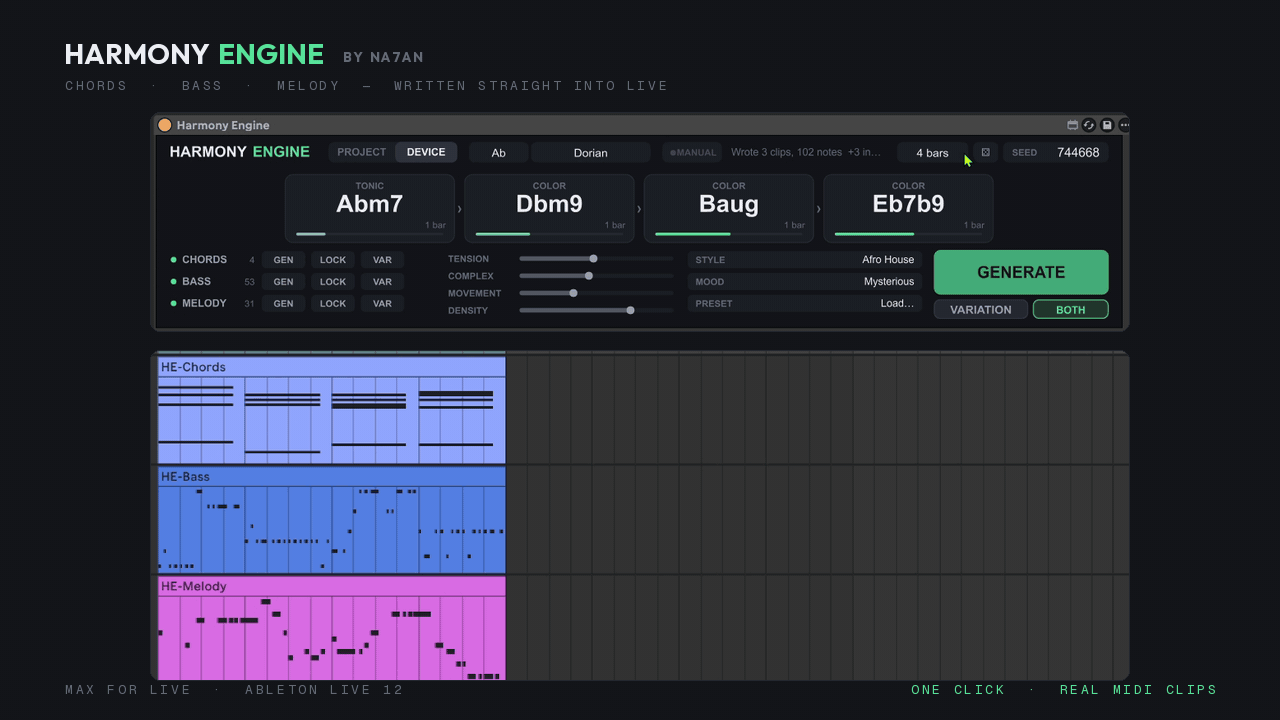Adjust the MOVEMENT slider handle
The image size is (1280, 720).
tap(573, 293)
